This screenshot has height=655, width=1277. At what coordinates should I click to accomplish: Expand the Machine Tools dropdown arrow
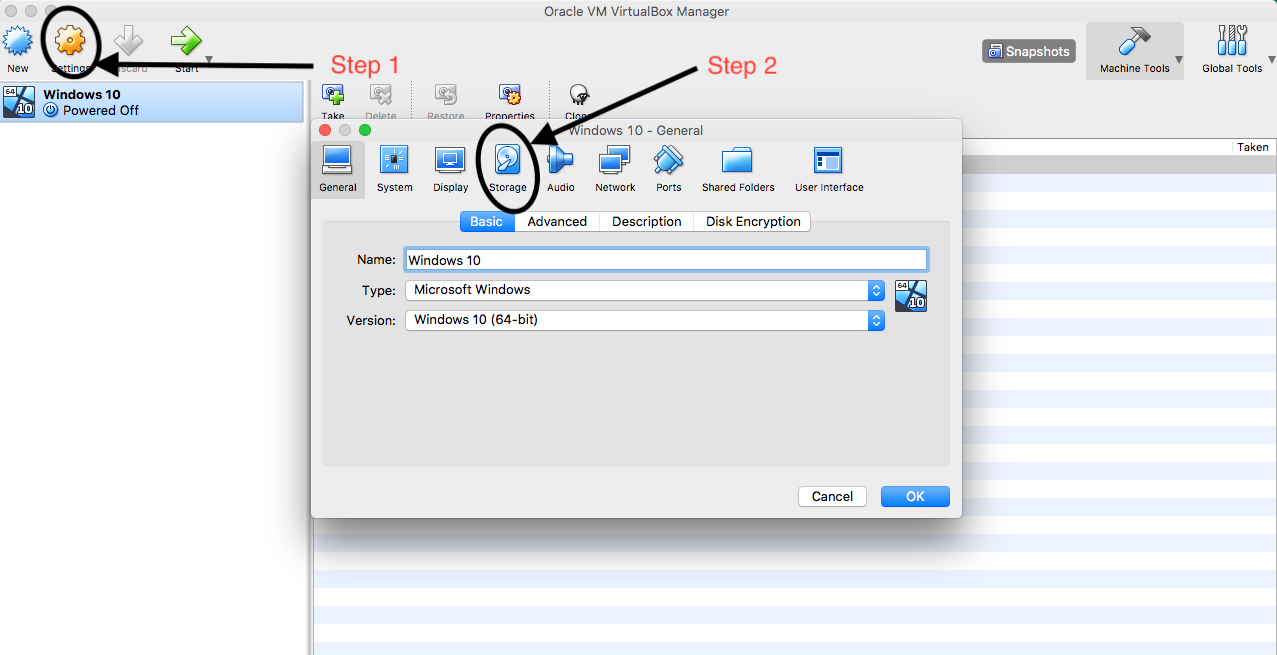[x=1178, y=60]
